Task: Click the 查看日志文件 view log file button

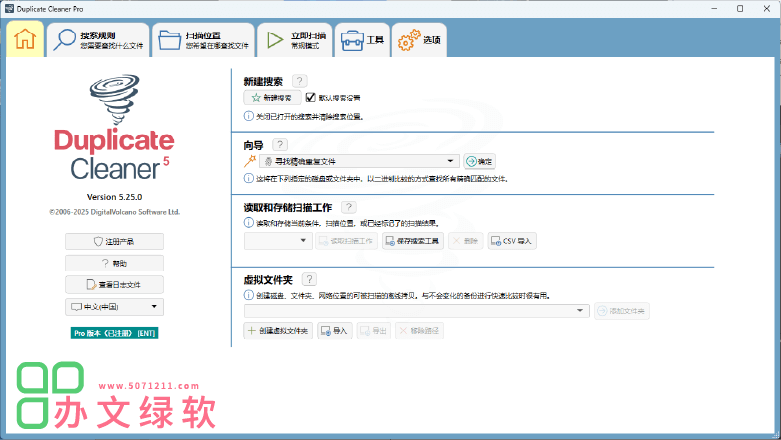Action: tap(114, 285)
